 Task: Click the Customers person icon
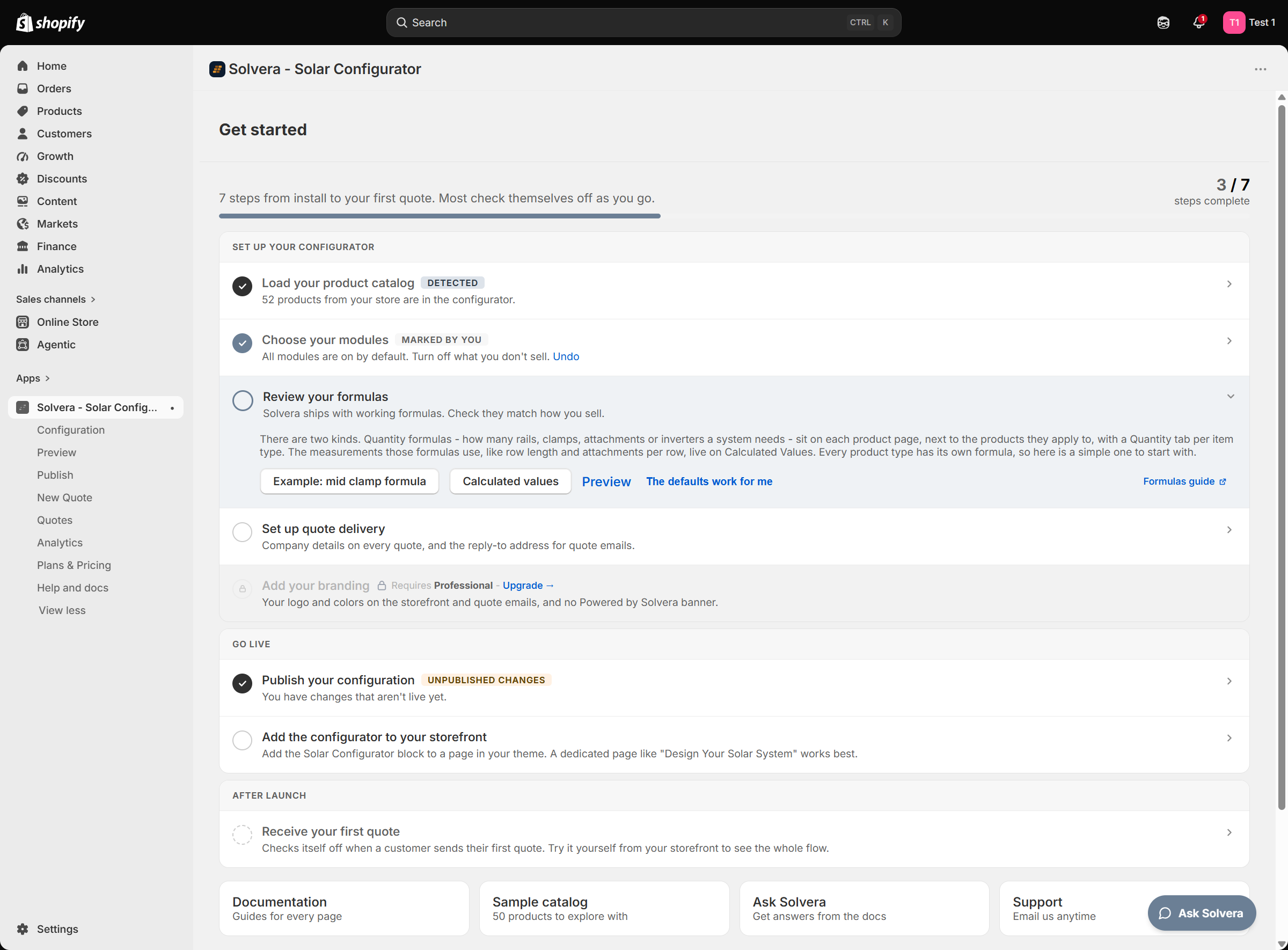23,134
